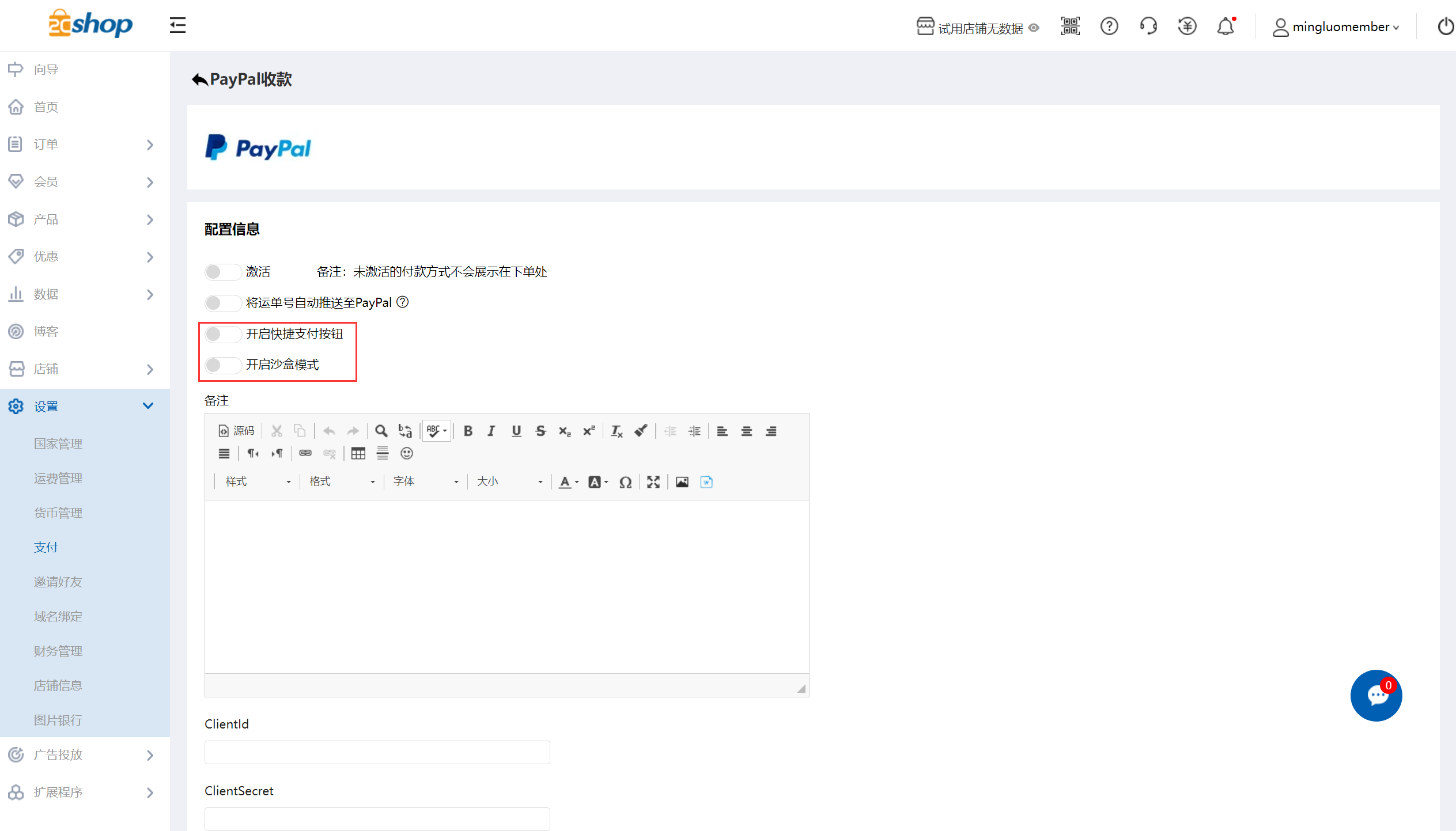This screenshot has width=1456, height=831.
Task: Open spell check ABC dropdown
Action: 437,431
